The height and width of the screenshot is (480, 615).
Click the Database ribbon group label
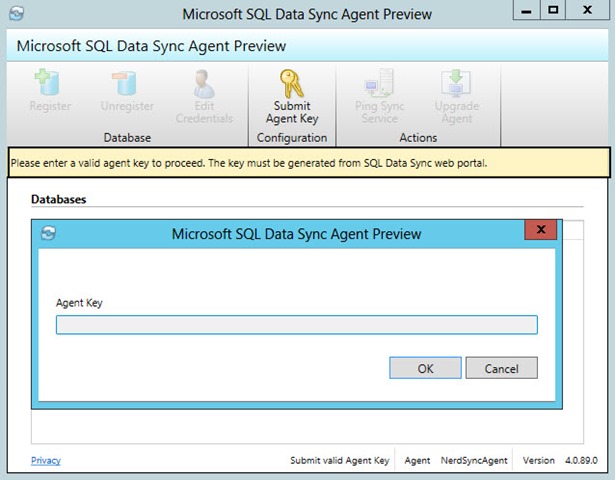coord(127,138)
